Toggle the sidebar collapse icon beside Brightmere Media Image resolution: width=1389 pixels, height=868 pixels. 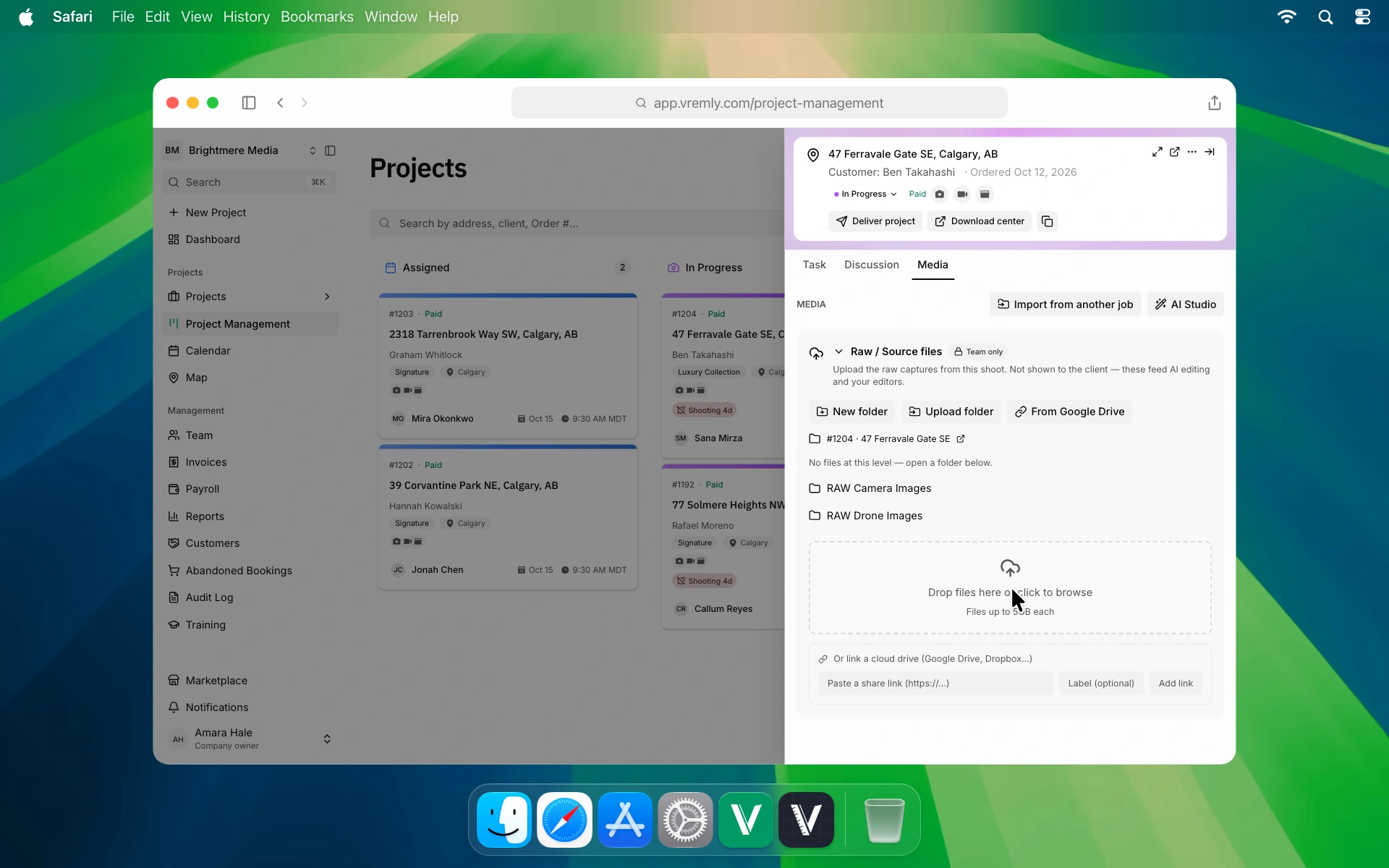pos(330,150)
